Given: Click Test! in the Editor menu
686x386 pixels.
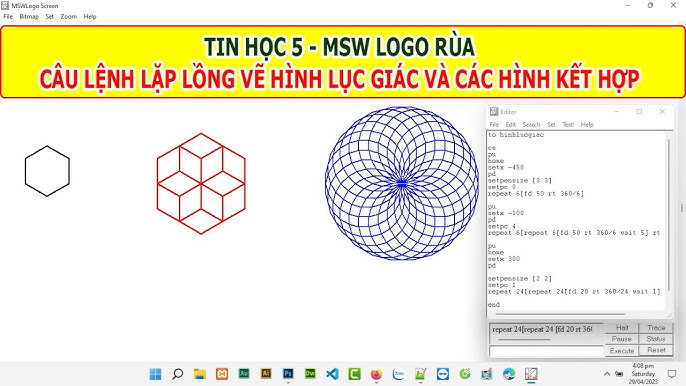Looking at the screenshot, I should coord(568,125).
